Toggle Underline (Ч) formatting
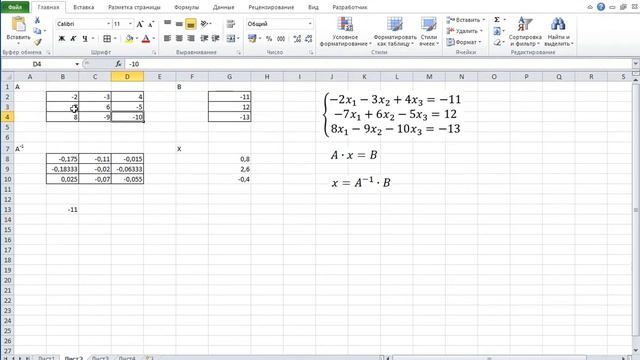 click(84, 38)
